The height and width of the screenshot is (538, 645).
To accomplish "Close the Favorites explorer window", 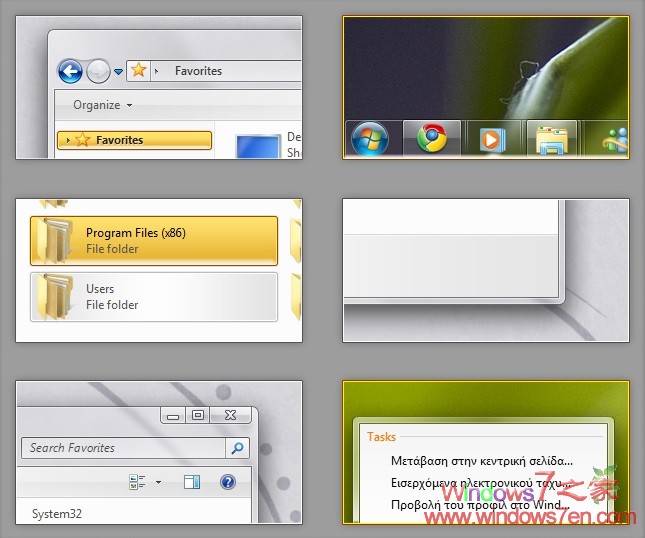I will point(231,415).
